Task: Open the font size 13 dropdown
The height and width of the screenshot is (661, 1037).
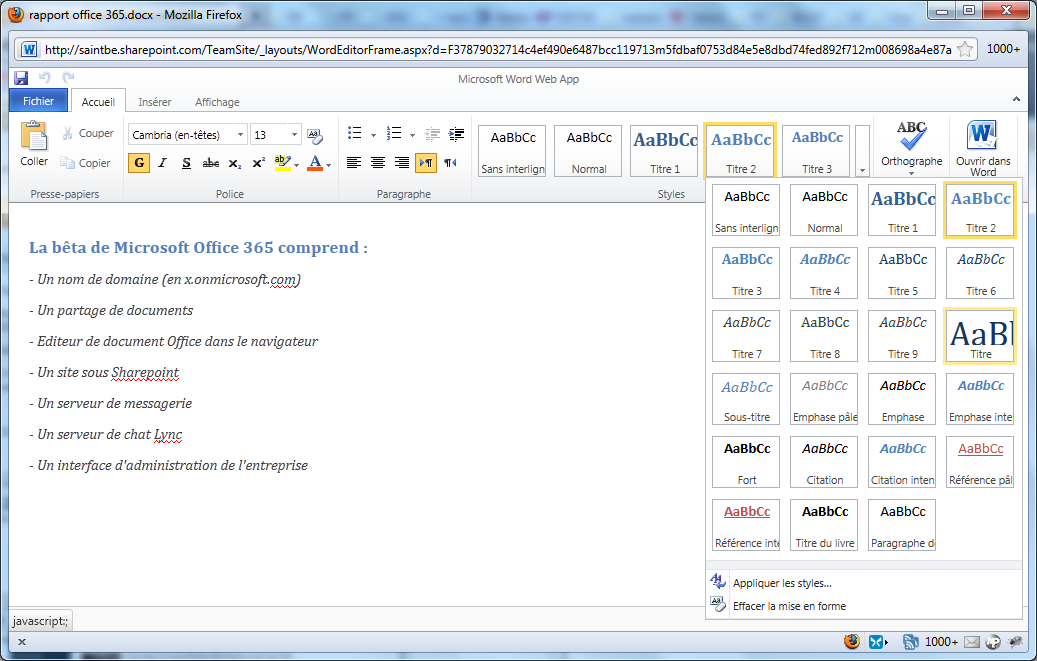Action: pos(294,134)
